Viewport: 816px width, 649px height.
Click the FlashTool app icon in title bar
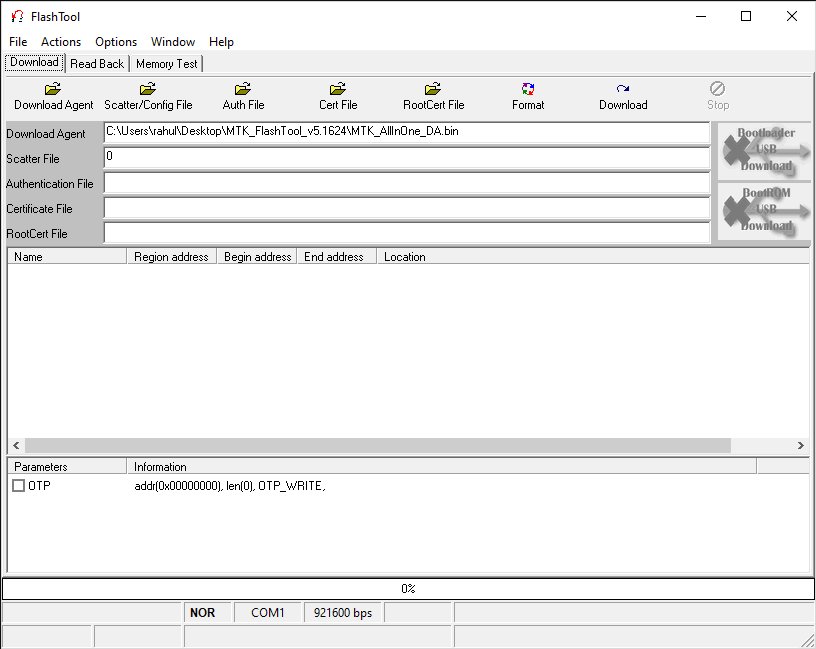pyautogui.click(x=17, y=17)
